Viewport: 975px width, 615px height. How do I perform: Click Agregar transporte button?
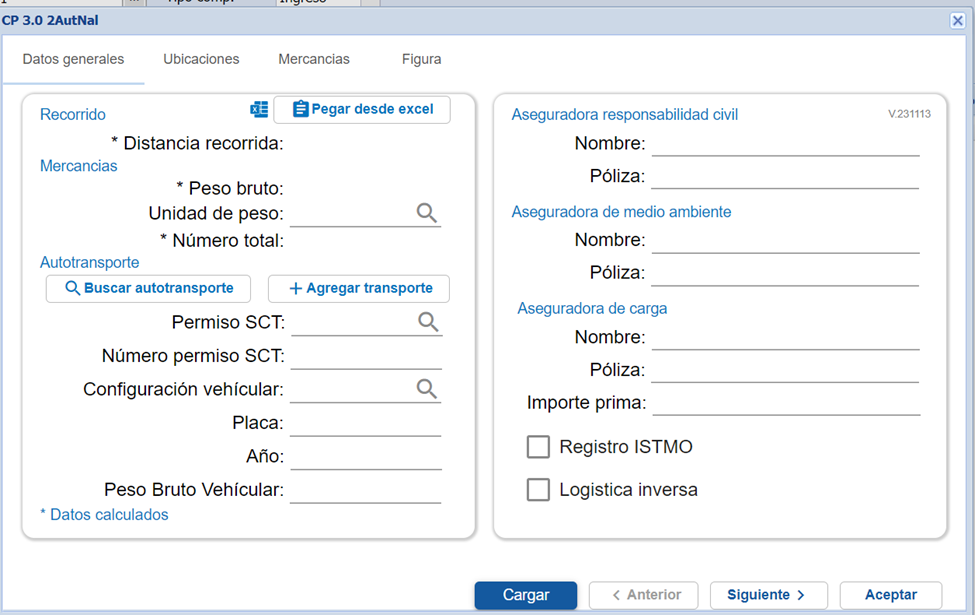coord(359,288)
